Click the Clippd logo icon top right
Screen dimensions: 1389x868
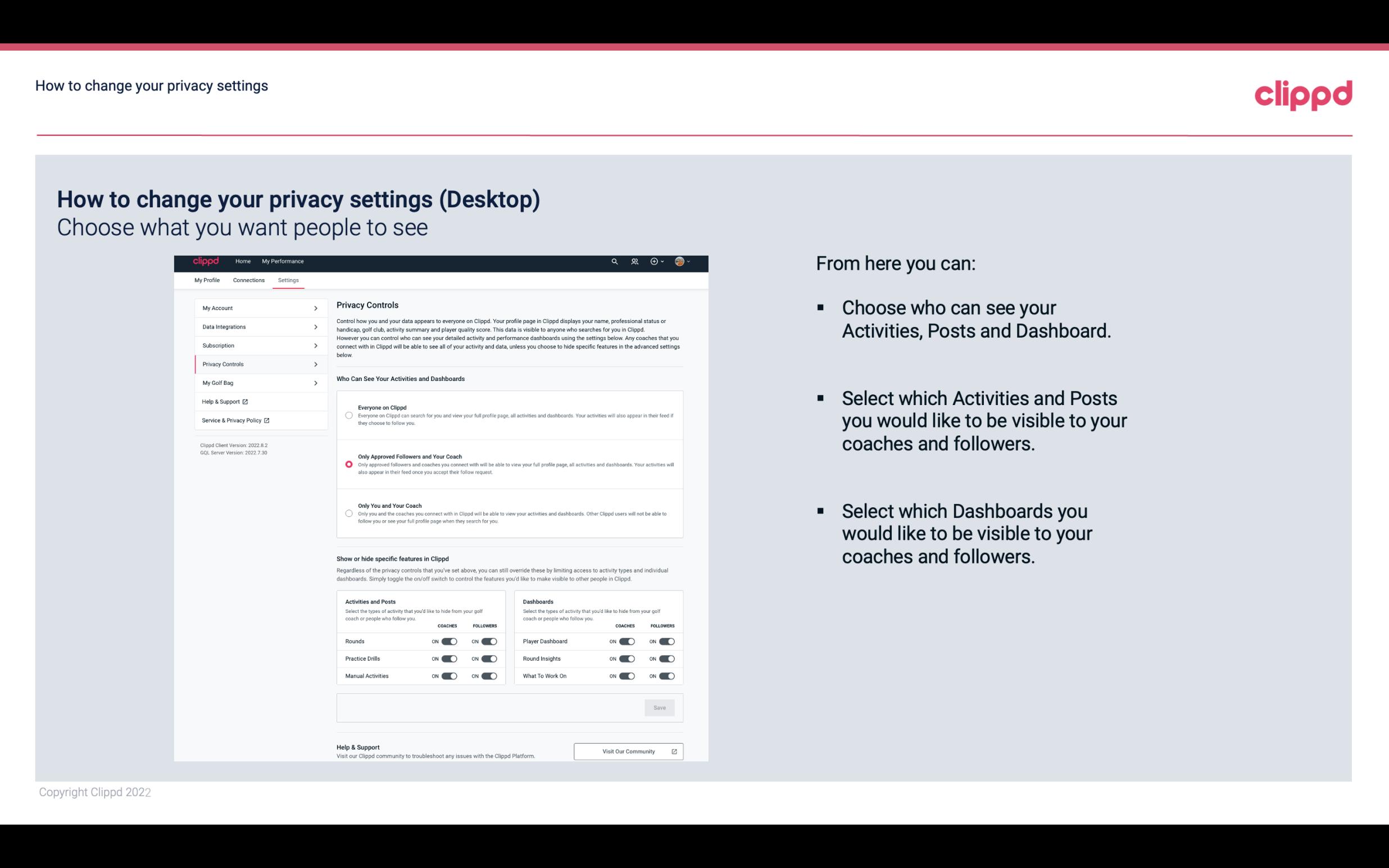pyautogui.click(x=1303, y=95)
